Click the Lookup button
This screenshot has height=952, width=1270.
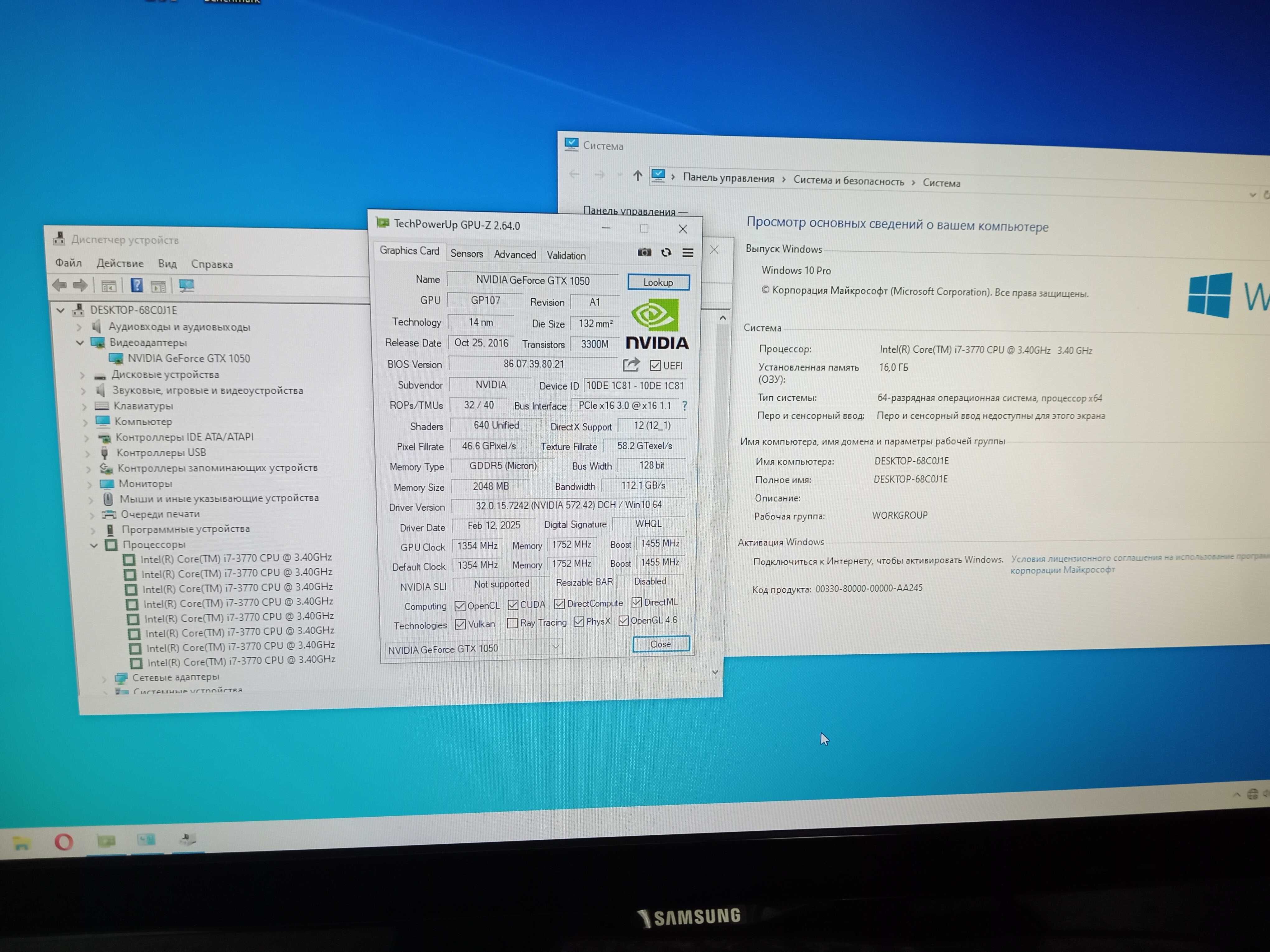(659, 282)
